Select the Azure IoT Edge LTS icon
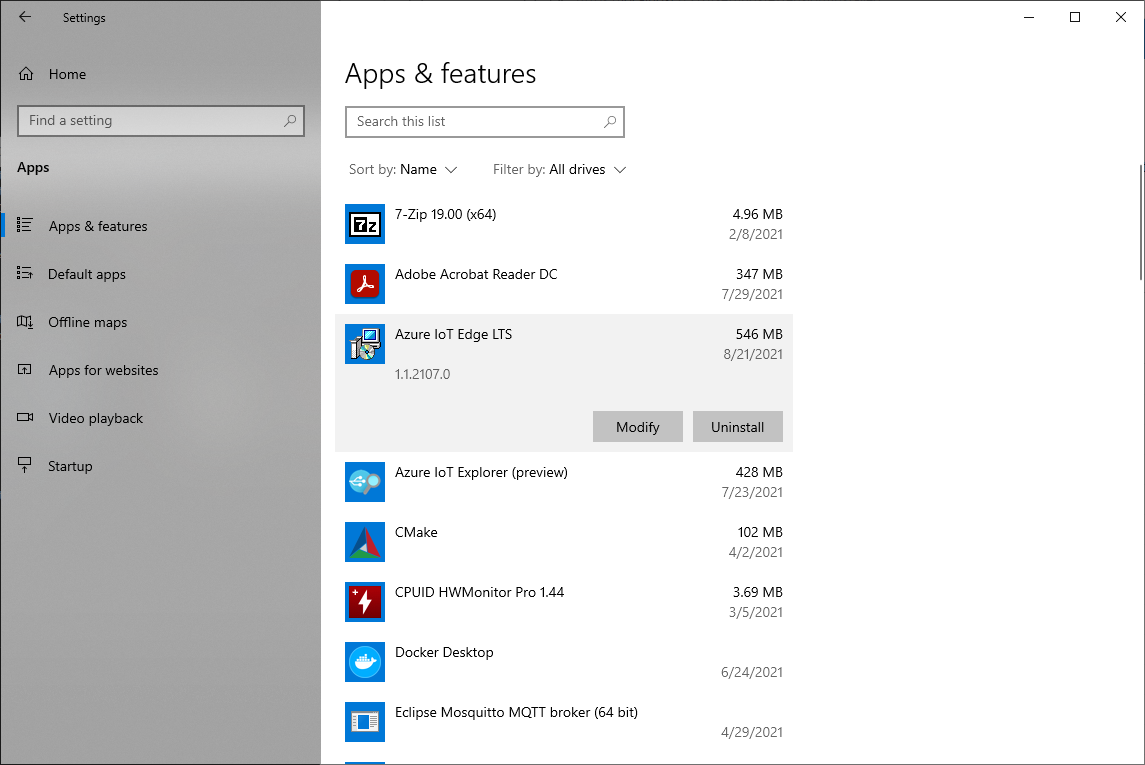 tap(365, 344)
